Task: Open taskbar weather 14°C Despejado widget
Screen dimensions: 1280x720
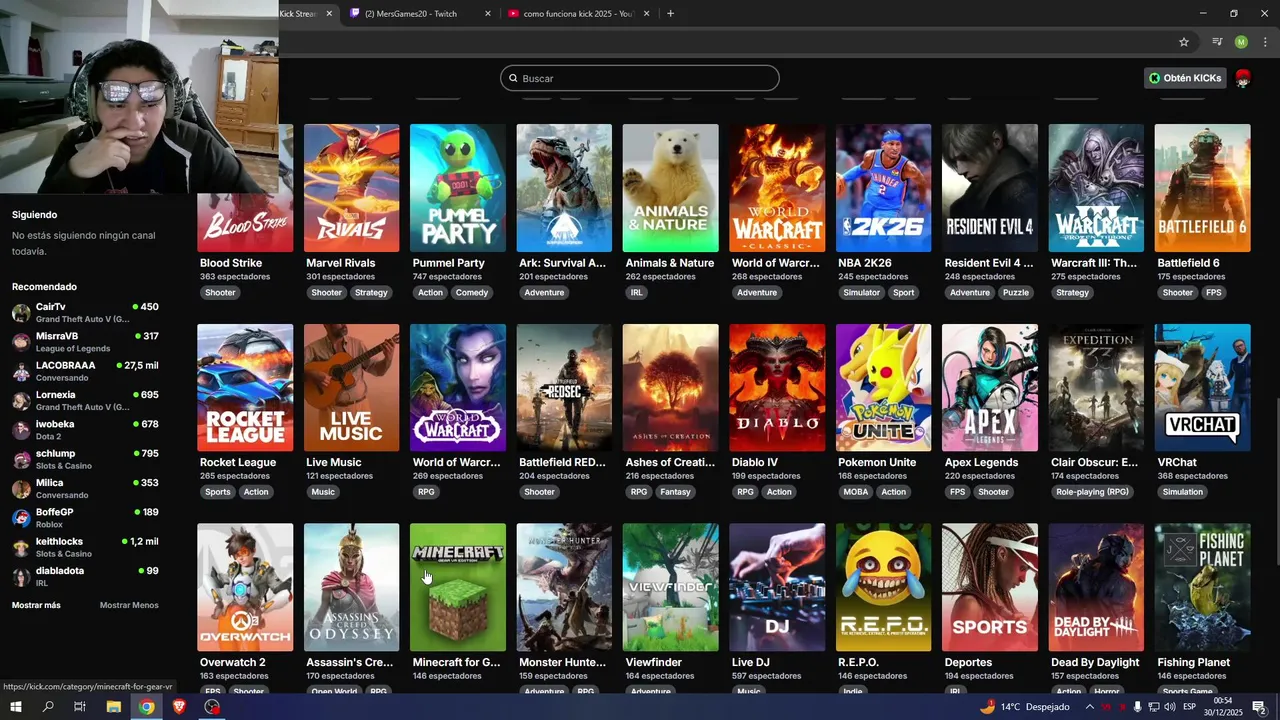Action: point(1023,707)
